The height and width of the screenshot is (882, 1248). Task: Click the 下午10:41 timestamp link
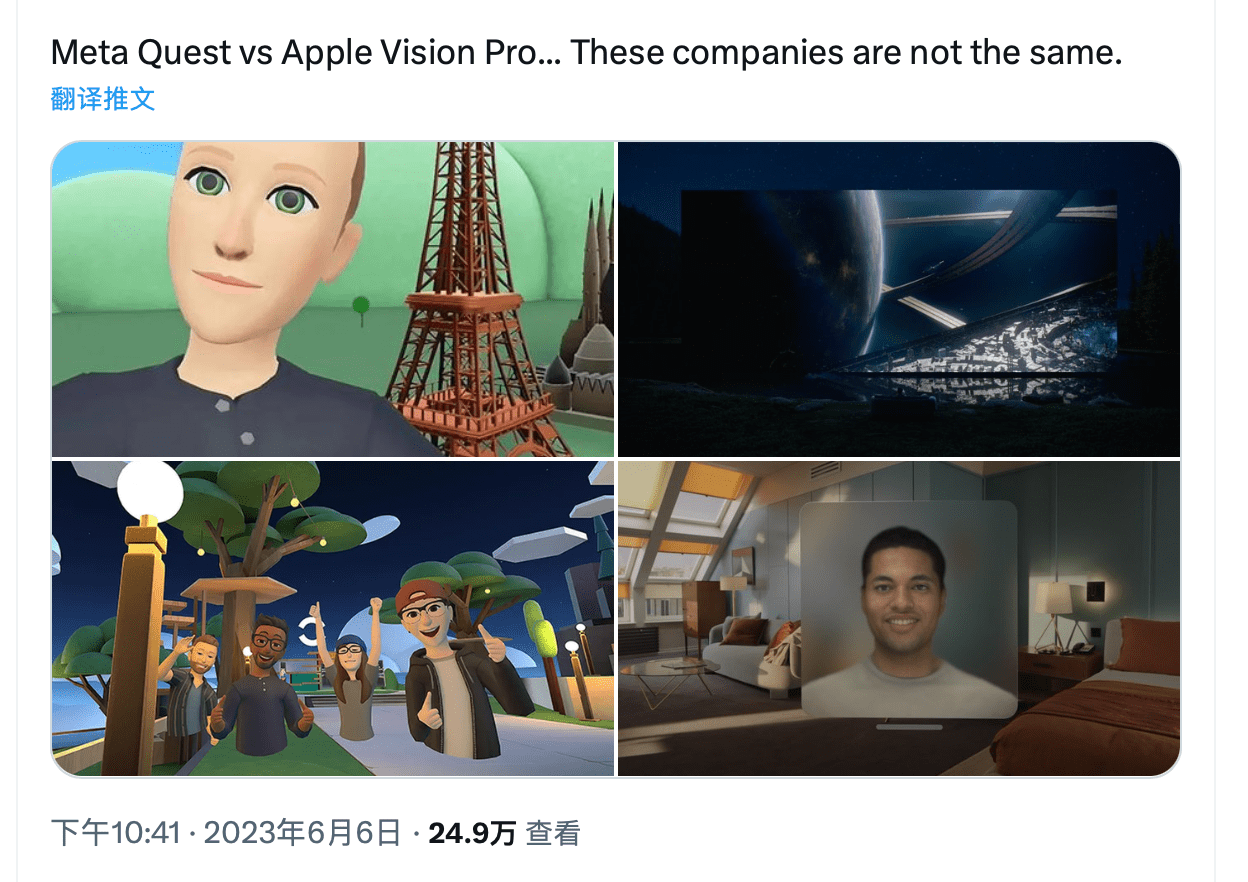click(115, 833)
